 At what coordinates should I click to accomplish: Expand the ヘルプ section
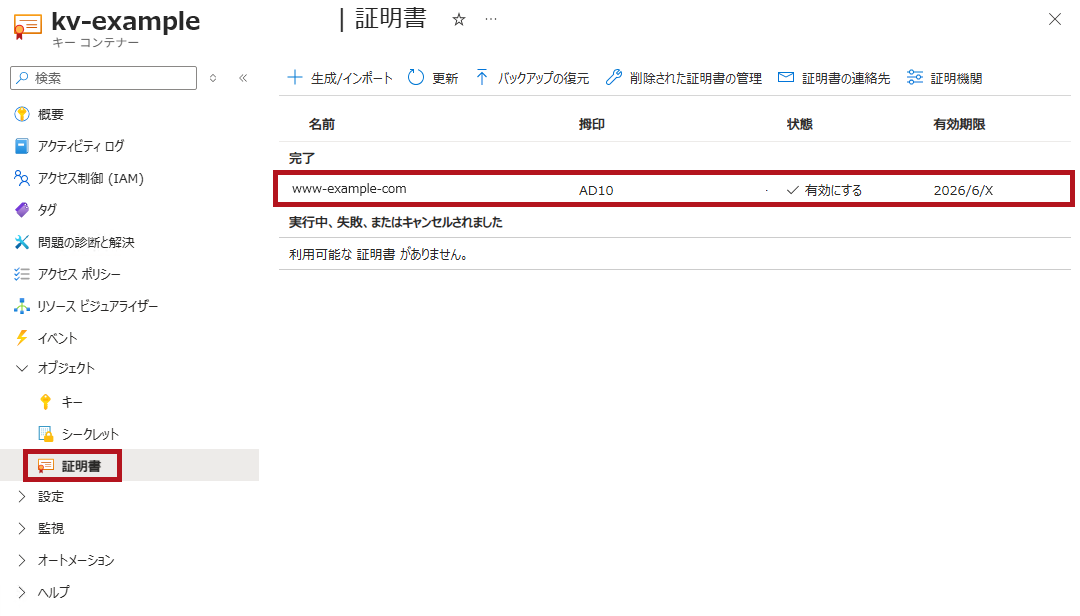[22, 592]
